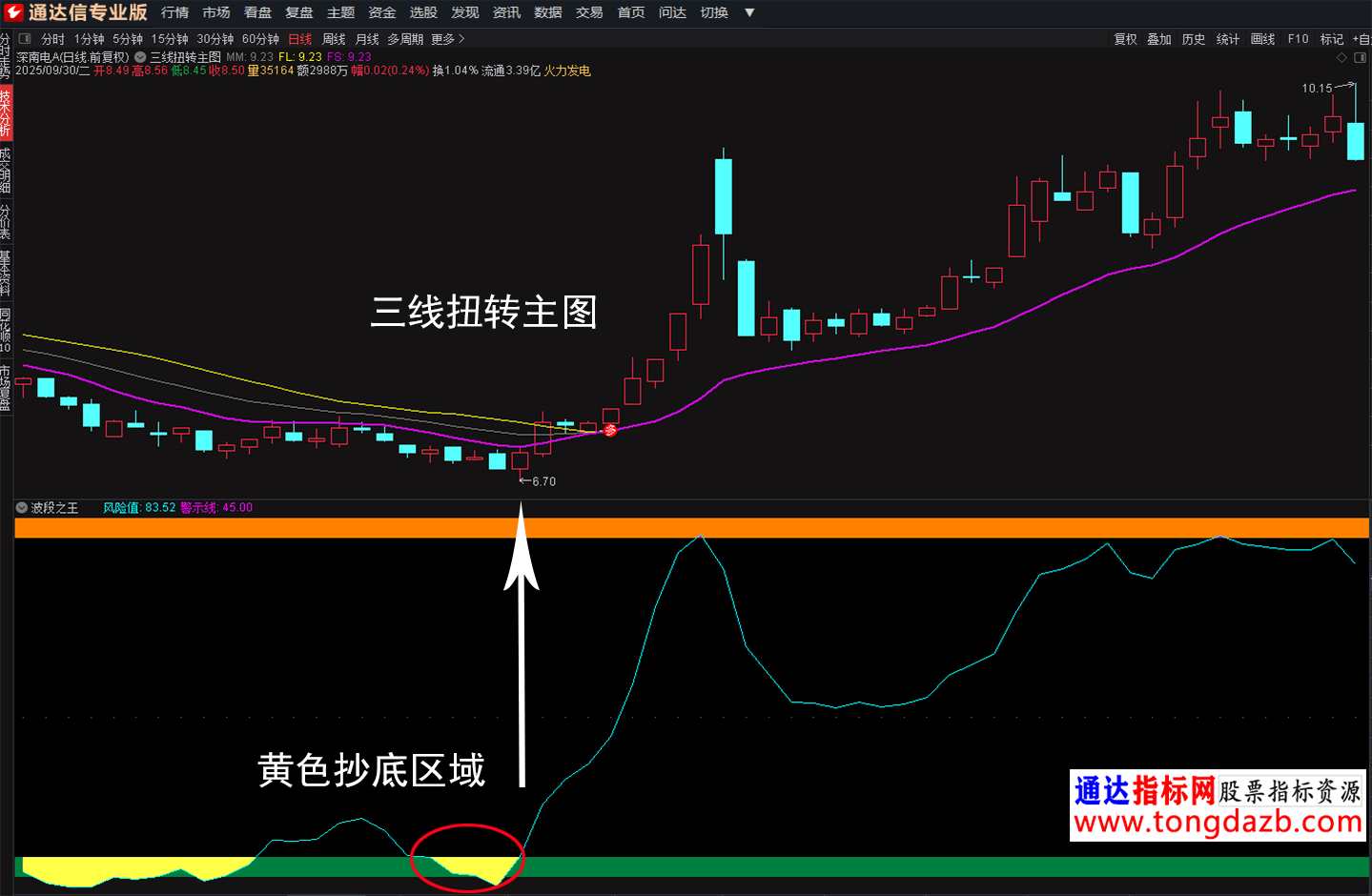Go to 首页 menu item
The width and height of the screenshot is (1372, 896).
point(631,12)
